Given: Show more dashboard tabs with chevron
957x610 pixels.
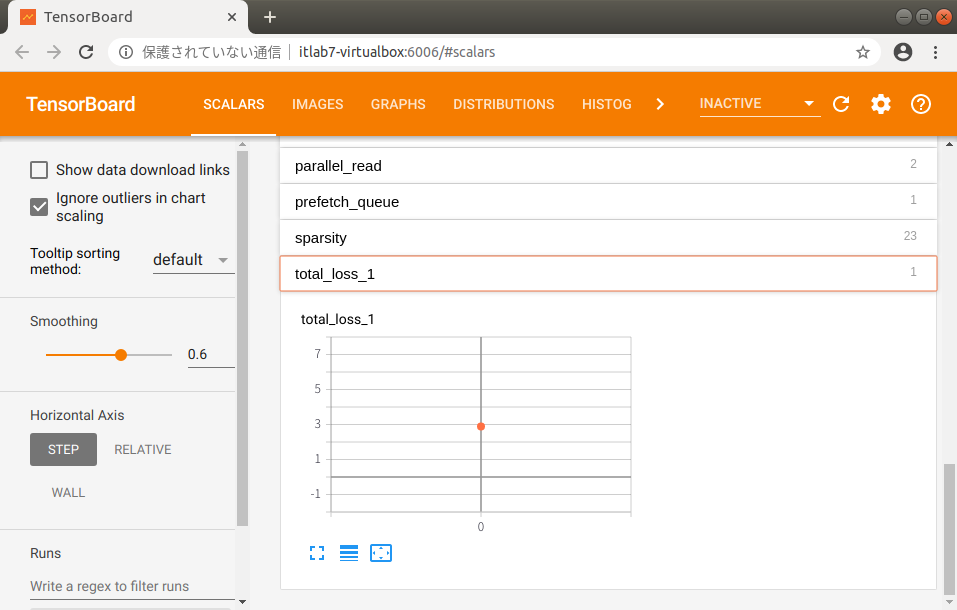Looking at the screenshot, I should coord(660,104).
